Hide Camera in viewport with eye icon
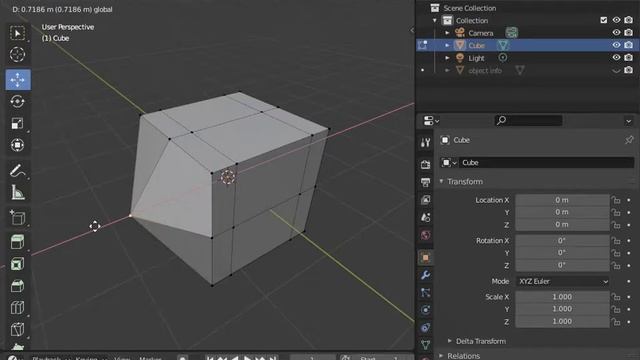 tap(616, 33)
